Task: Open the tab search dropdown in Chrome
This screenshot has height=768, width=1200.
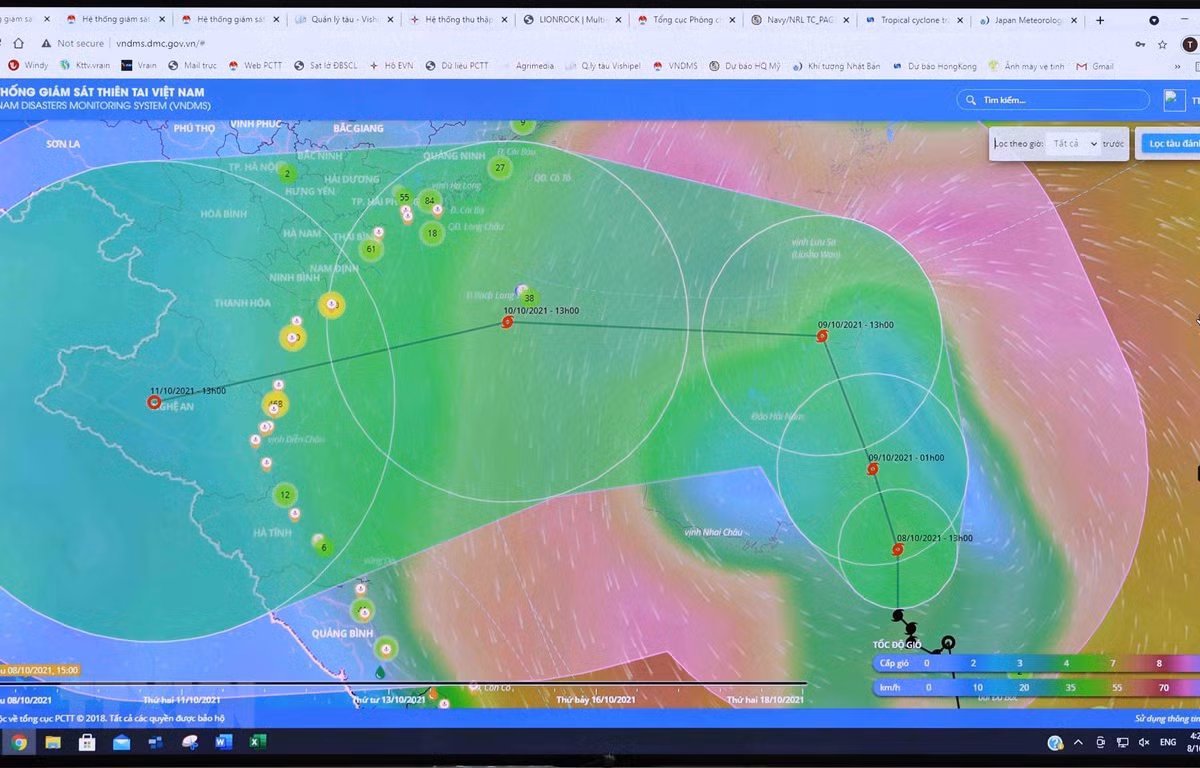Action: point(1154,20)
